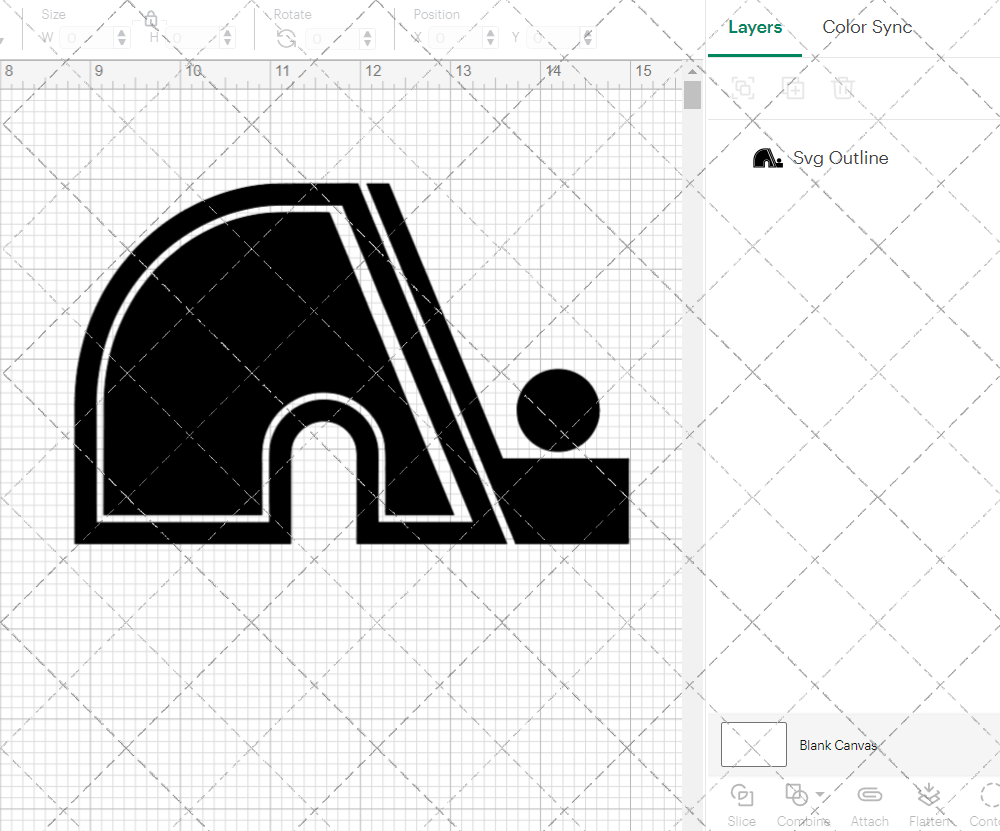The height and width of the screenshot is (831, 1000).
Task: Expand the Combine dropdown arrow
Action: (820, 795)
